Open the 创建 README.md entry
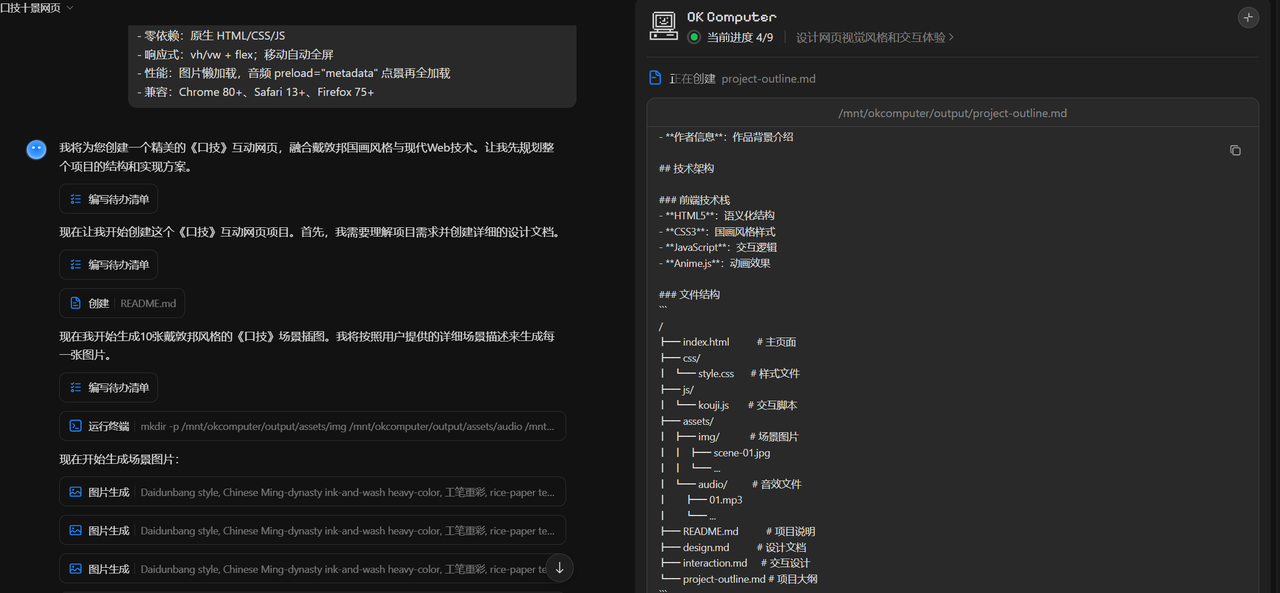This screenshot has height=593, width=1280. (121, 302)
